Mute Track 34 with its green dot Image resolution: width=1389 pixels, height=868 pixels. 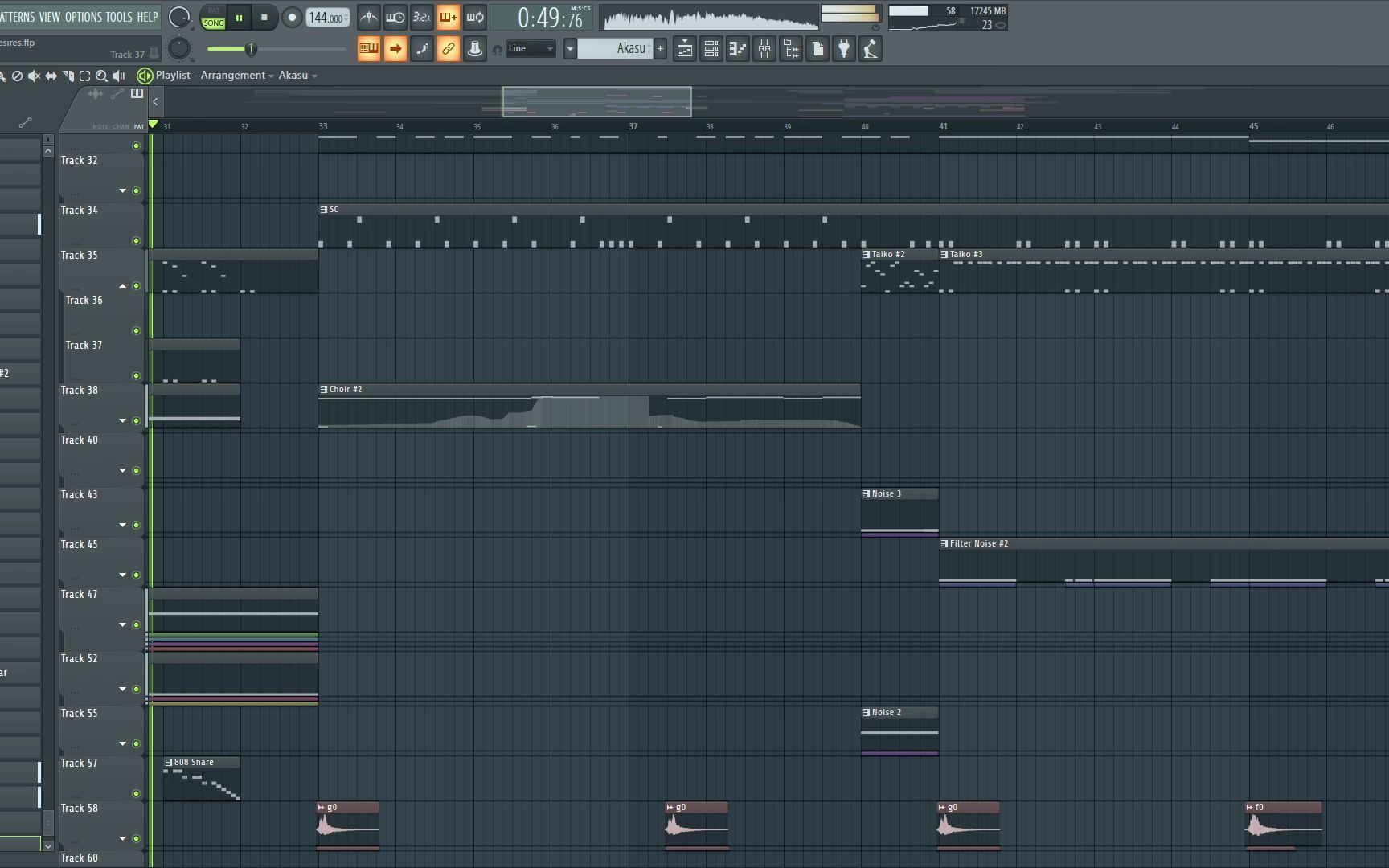click(136, 240)
